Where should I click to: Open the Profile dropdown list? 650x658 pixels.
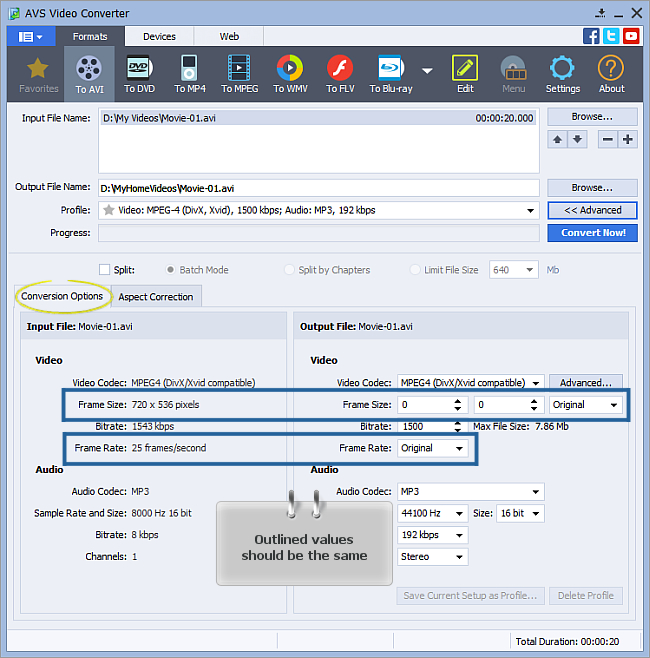click(x=530, y=210)
